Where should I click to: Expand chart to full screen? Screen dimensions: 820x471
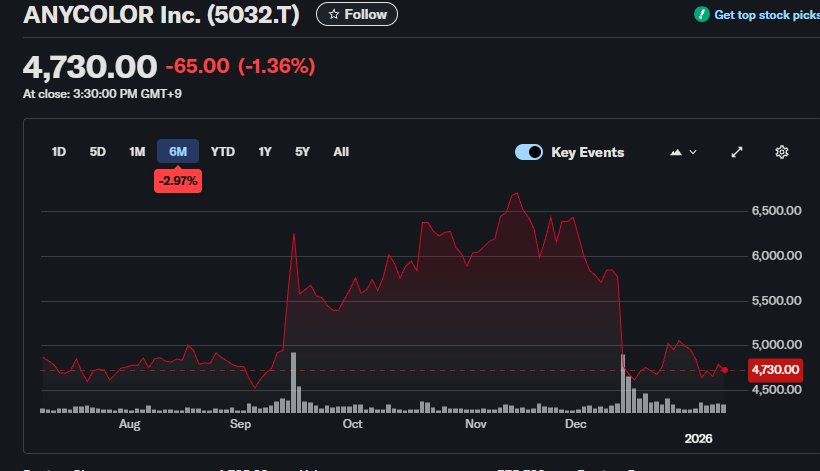point(737,152)
